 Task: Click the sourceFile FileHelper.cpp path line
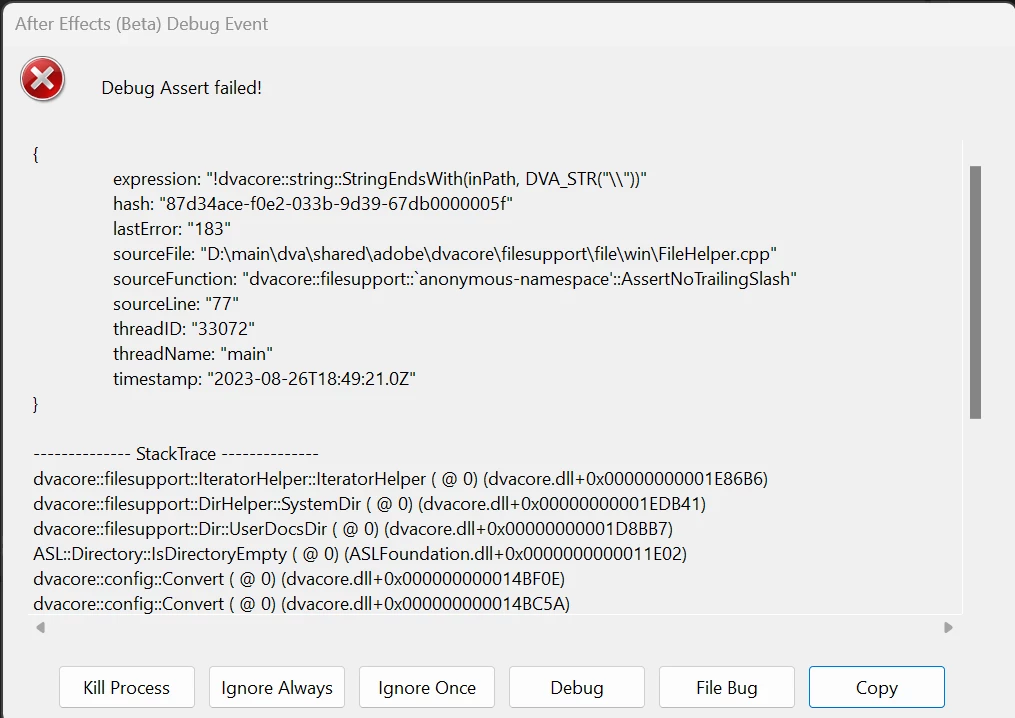[445, 254]
